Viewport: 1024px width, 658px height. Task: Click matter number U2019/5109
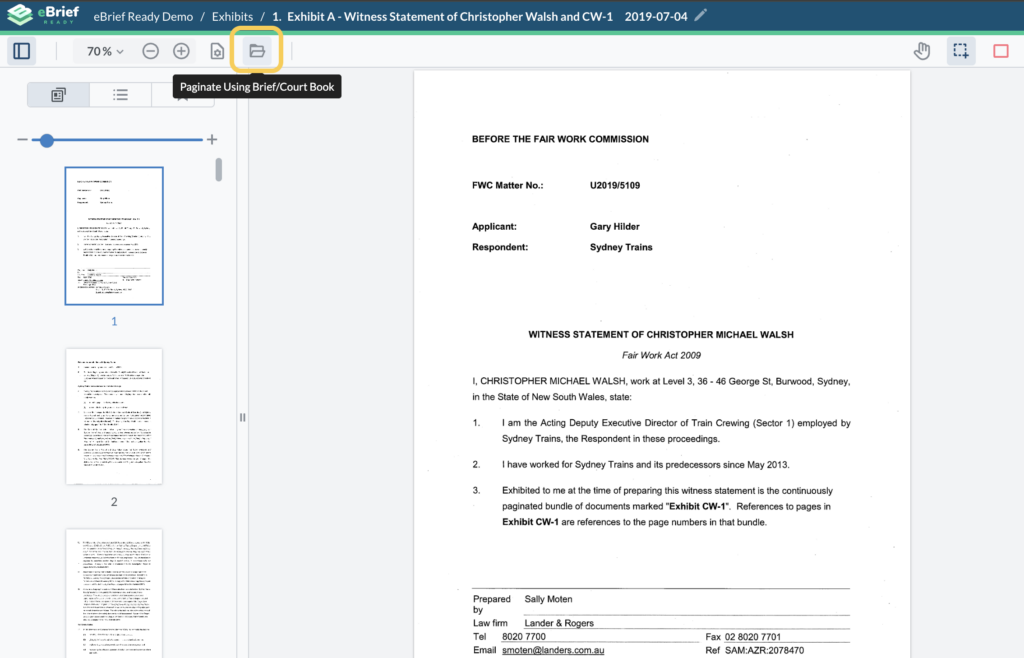[615, 185]
